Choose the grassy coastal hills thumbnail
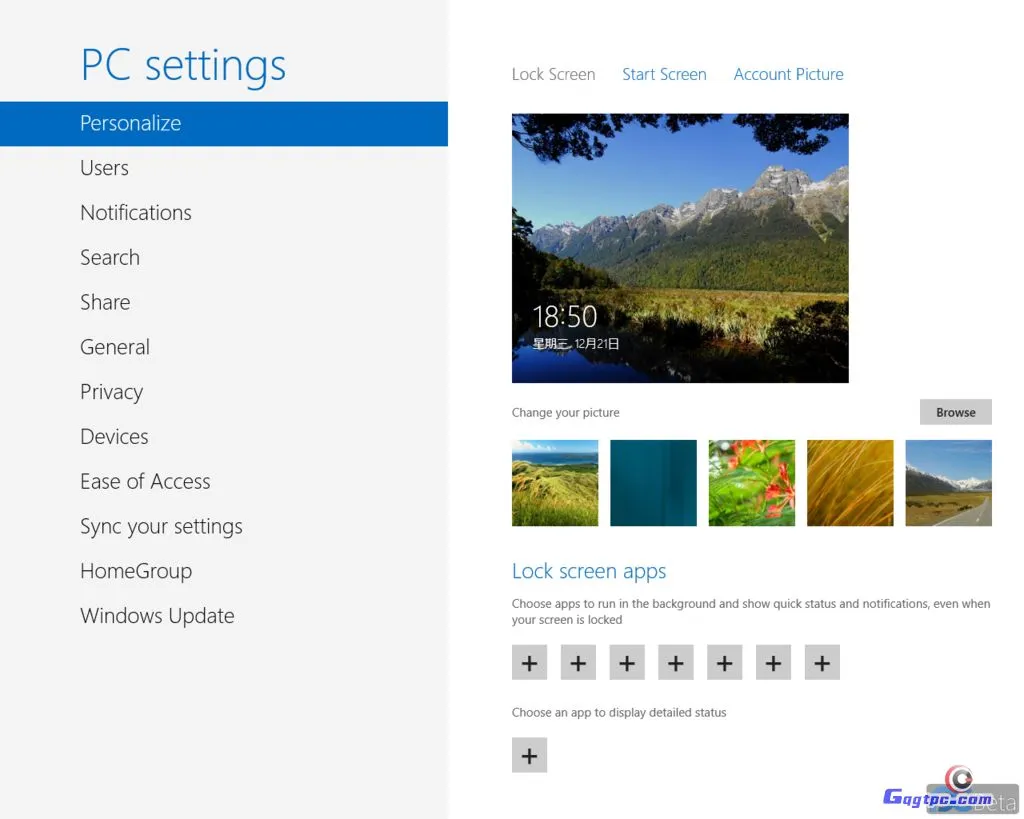 (555, 483)
